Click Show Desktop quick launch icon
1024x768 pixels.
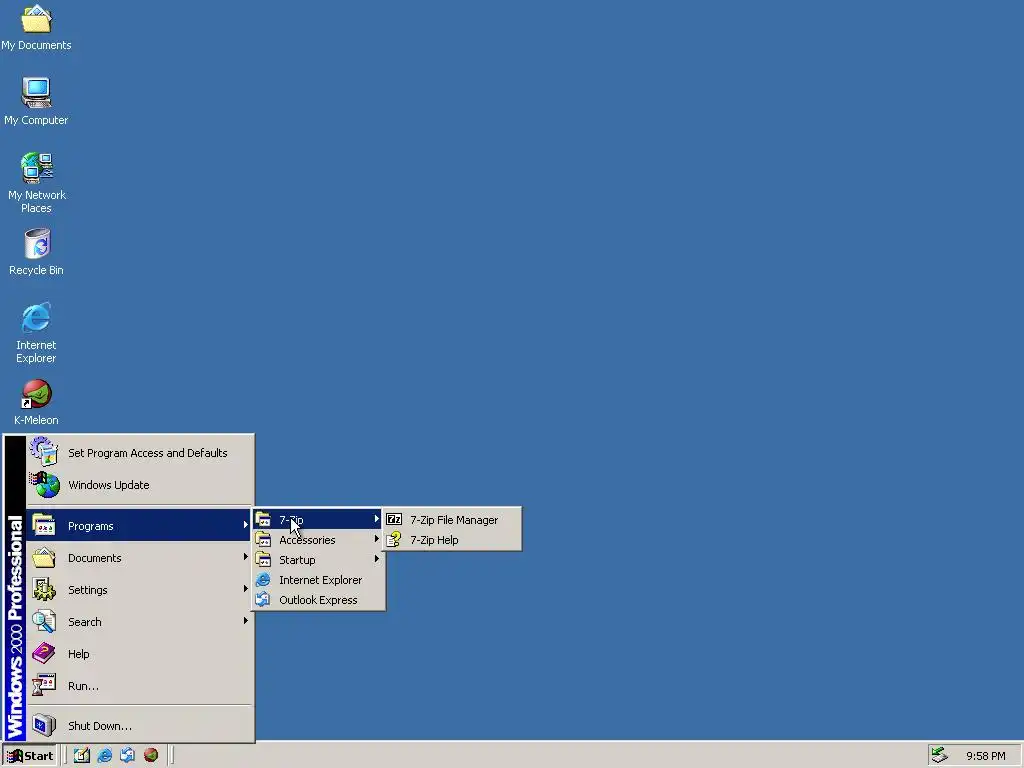pyautogui.click(x=82, y=756)
